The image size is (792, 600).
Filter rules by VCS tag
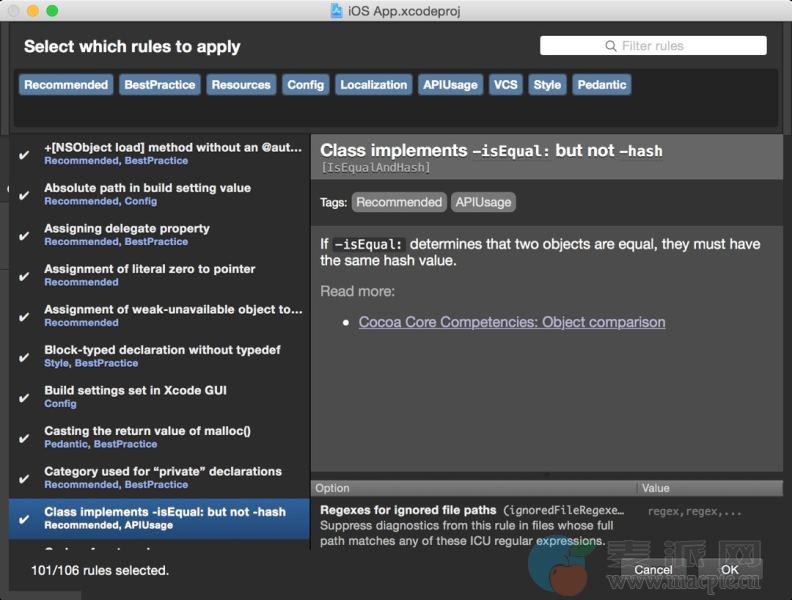(506, 85)
